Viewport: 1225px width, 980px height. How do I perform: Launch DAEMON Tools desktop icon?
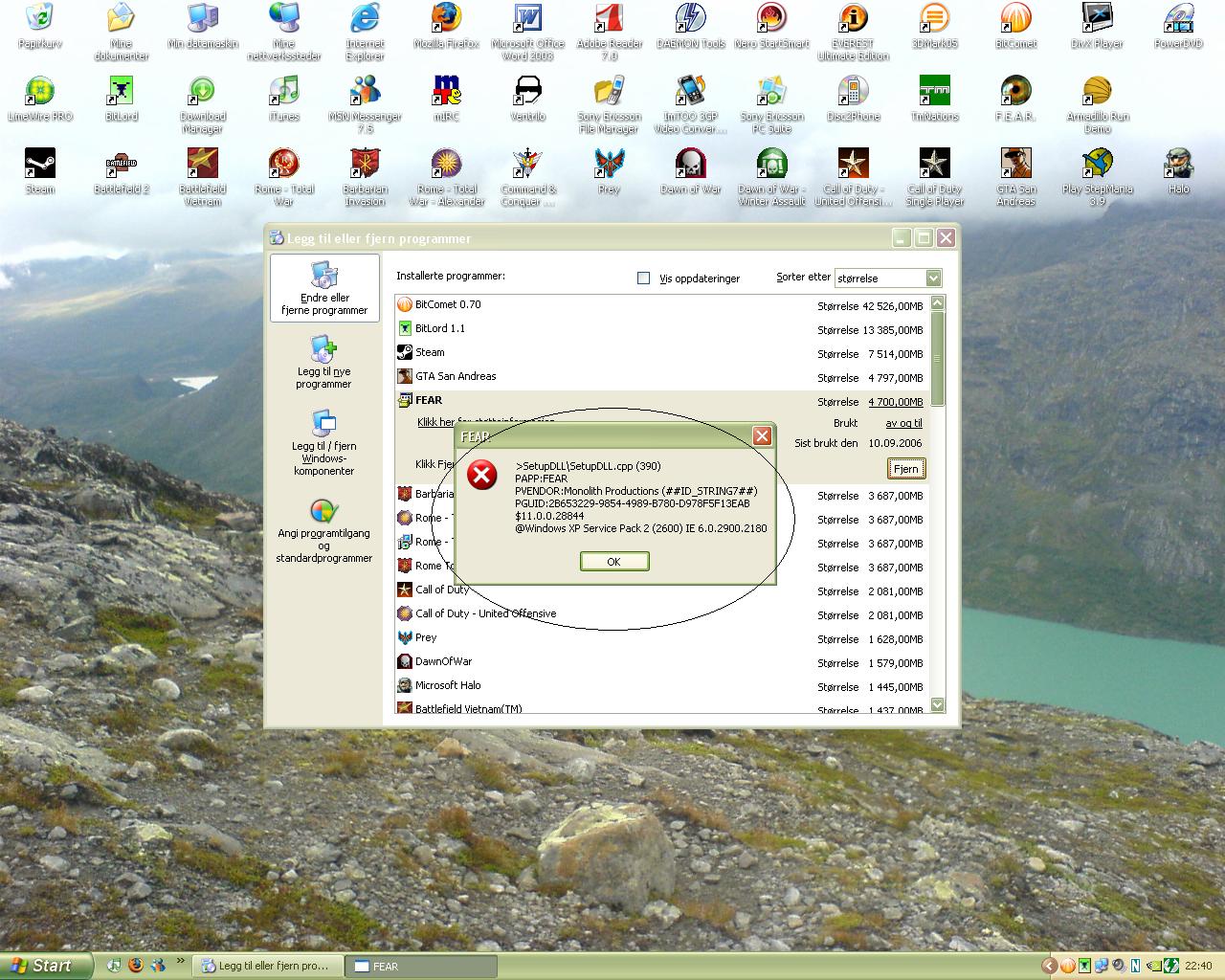691,27
